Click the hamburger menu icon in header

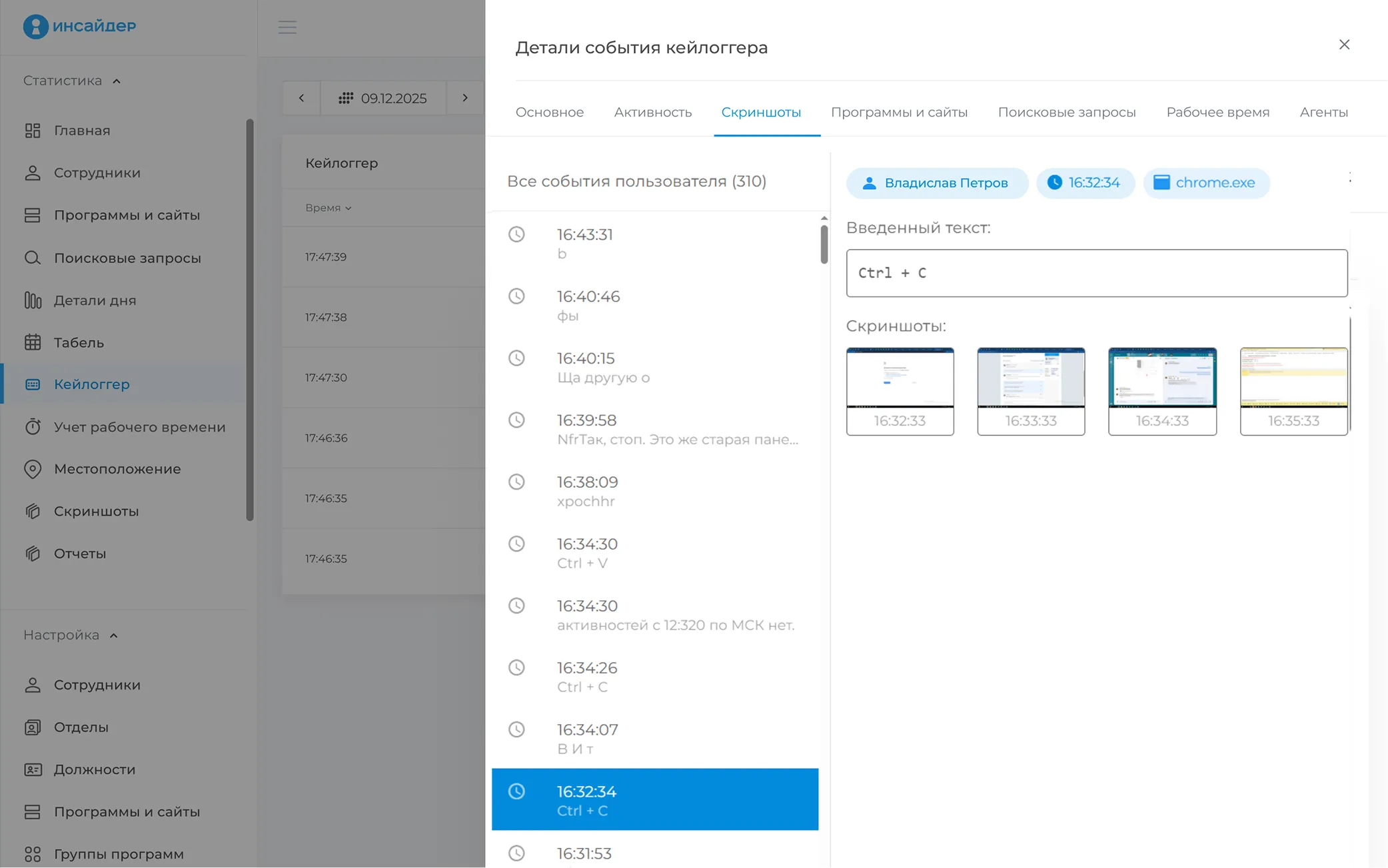click(x=287, y=27)
